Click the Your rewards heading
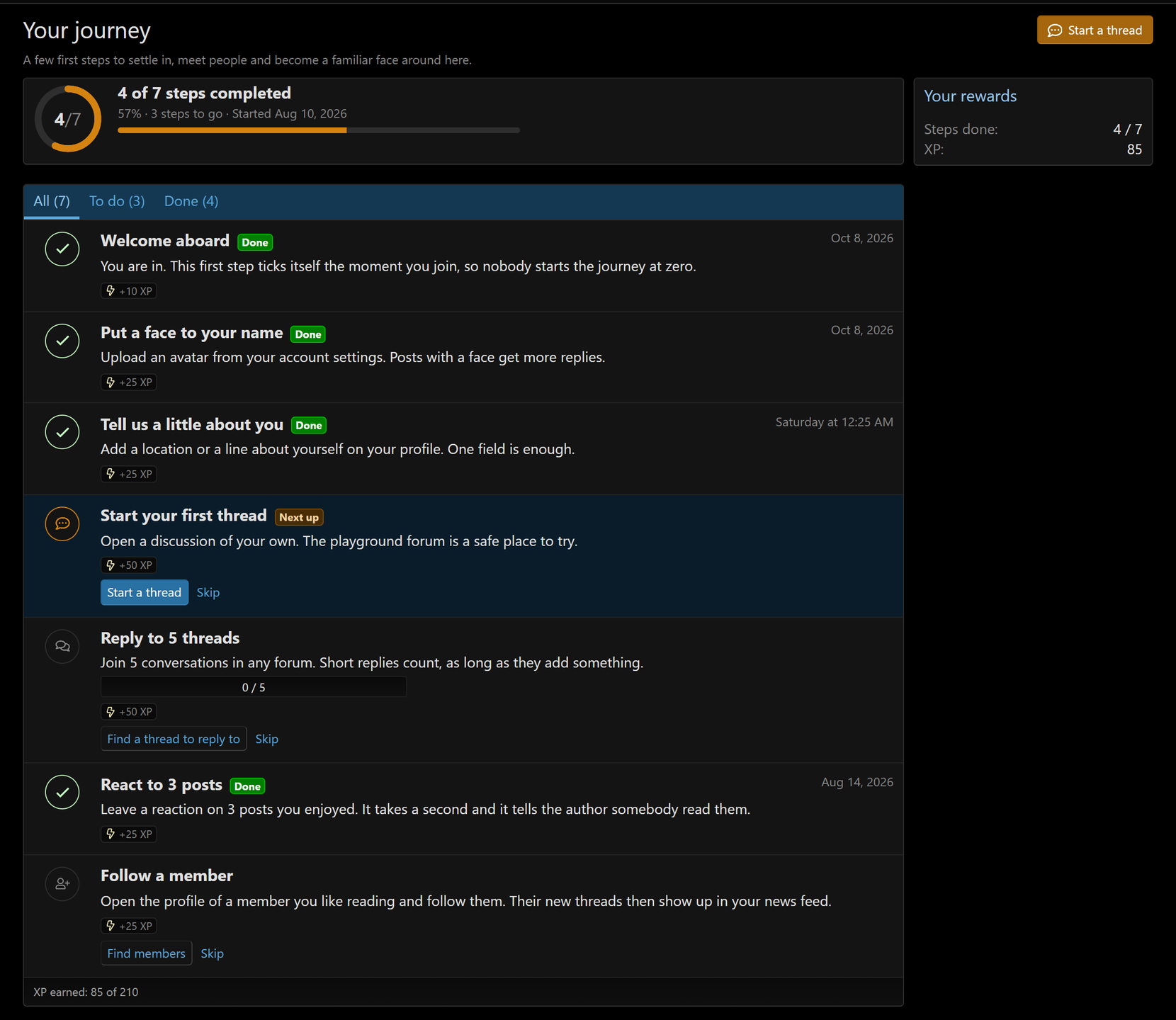The height and width of the screenshot is (1020, 1176). pyautogui.click(x=970, y=96)
